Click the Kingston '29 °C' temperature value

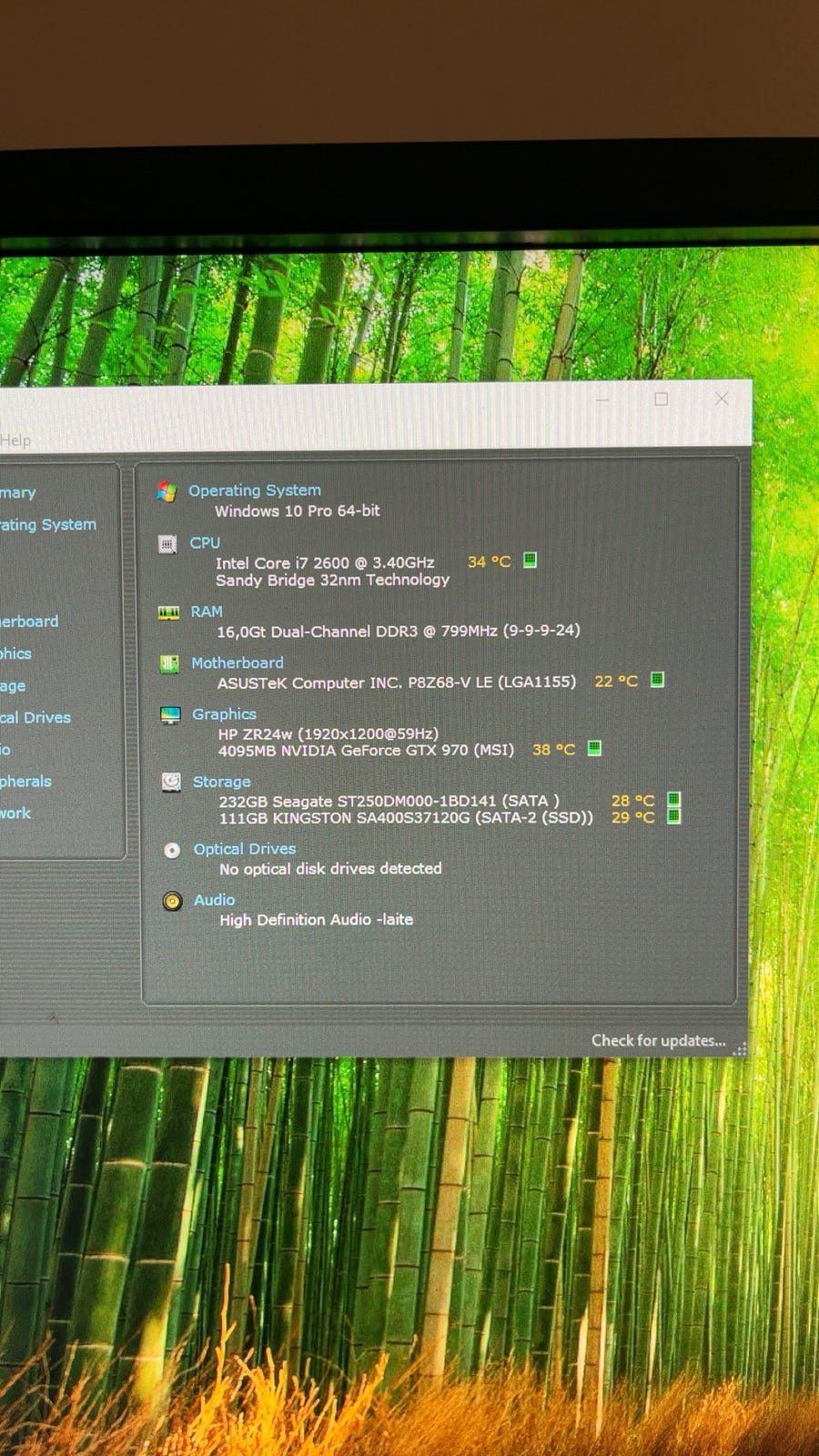[633, 817]
